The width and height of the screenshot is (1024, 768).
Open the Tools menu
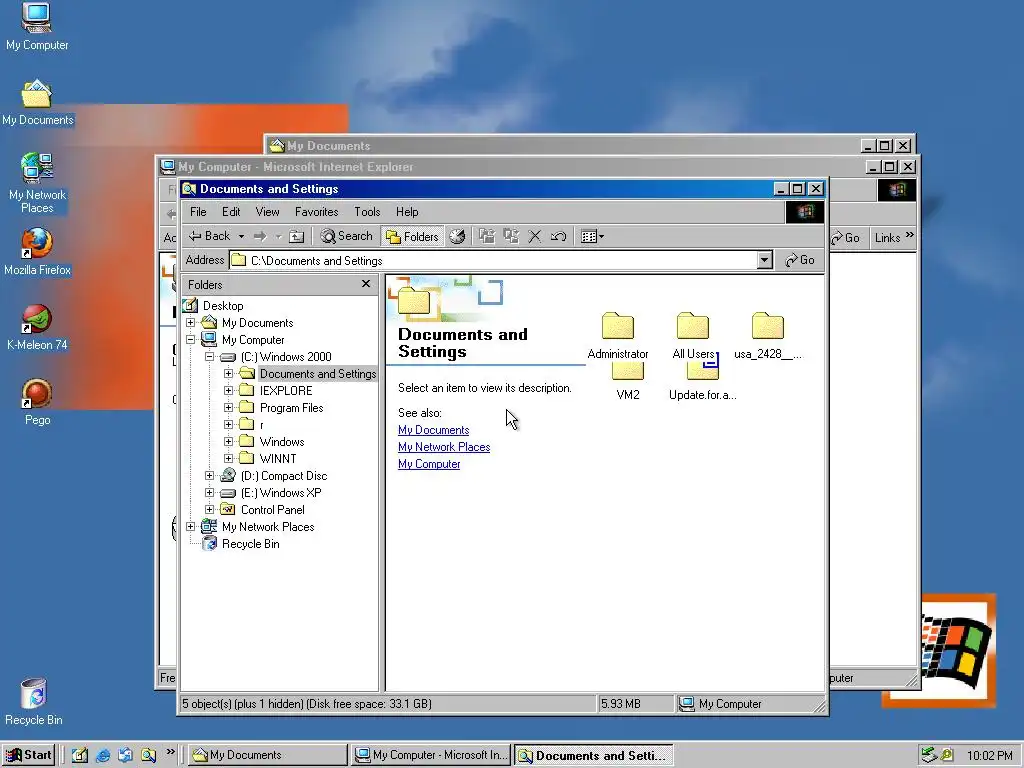coord(367,212)
